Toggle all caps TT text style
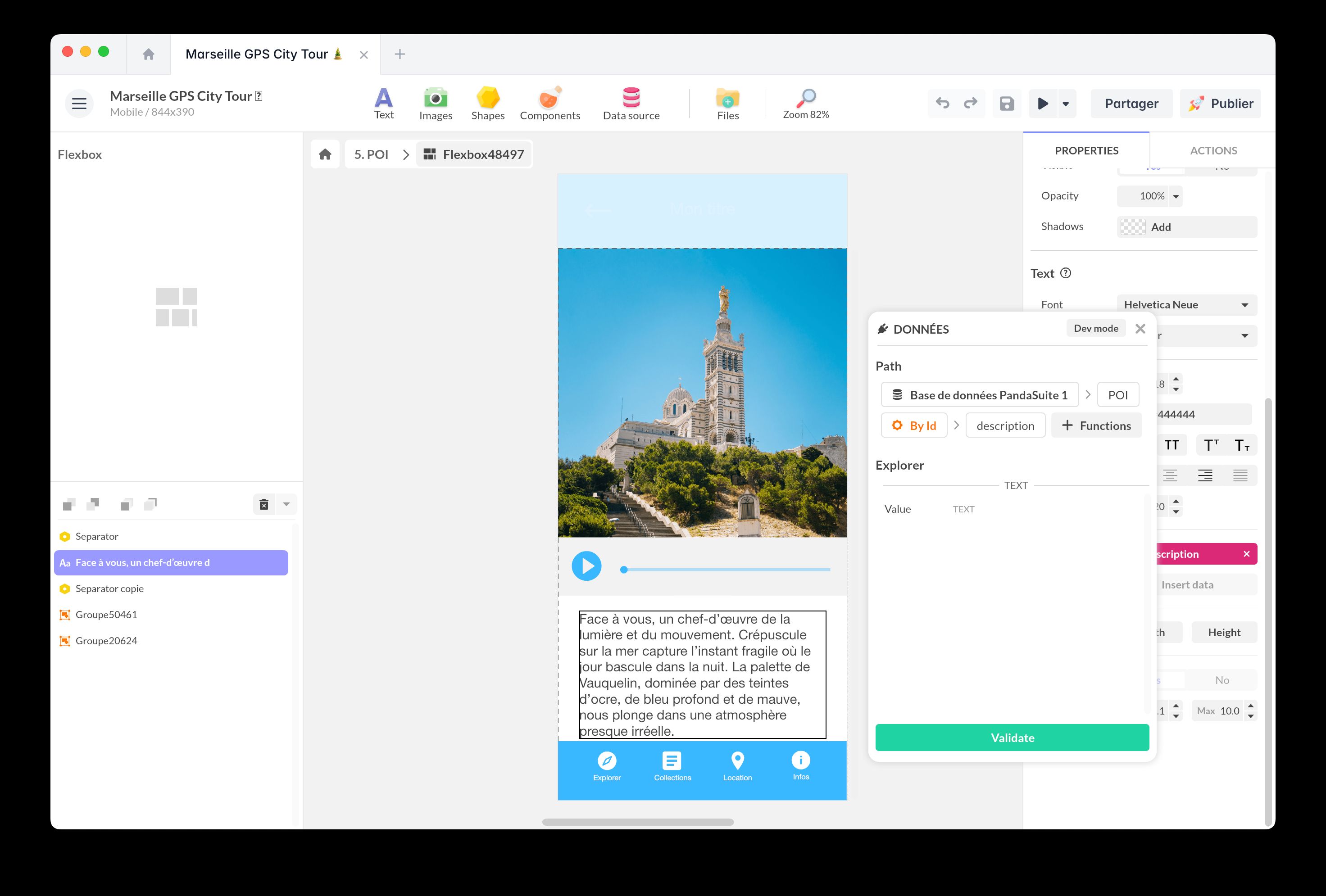This screenshot has width=1326, height=896. coord(1172,445)
